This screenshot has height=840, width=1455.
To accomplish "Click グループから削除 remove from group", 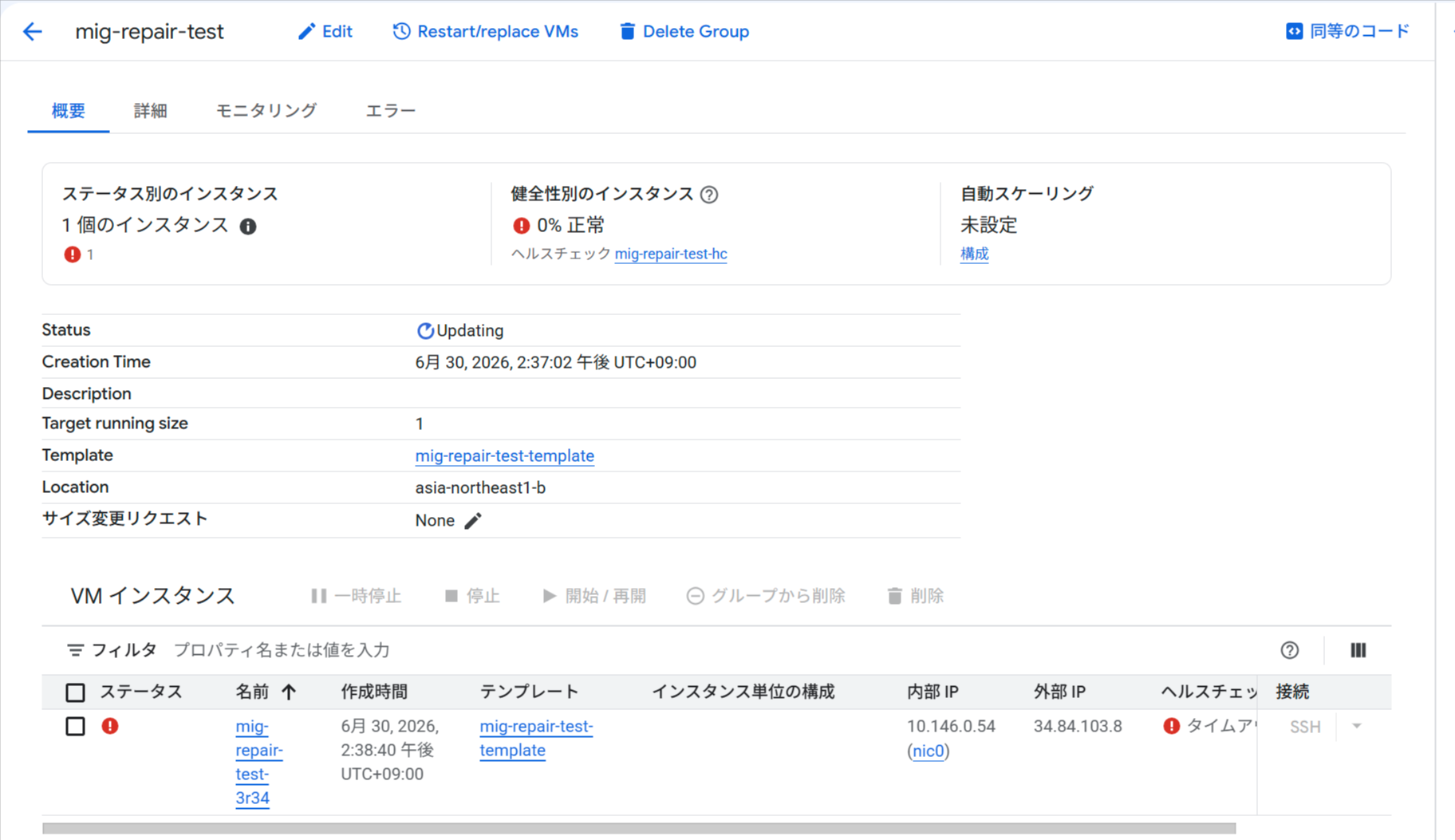I will point(766,596).
